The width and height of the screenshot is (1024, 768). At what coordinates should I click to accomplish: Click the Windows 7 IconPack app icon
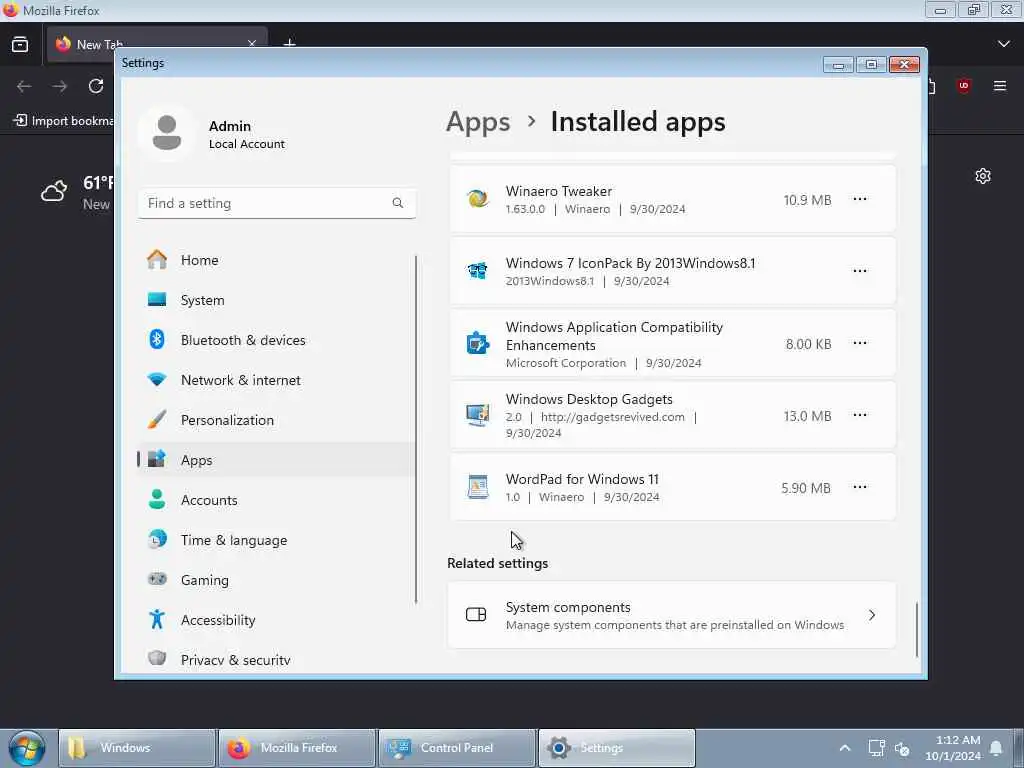click(x=477, y=271)
